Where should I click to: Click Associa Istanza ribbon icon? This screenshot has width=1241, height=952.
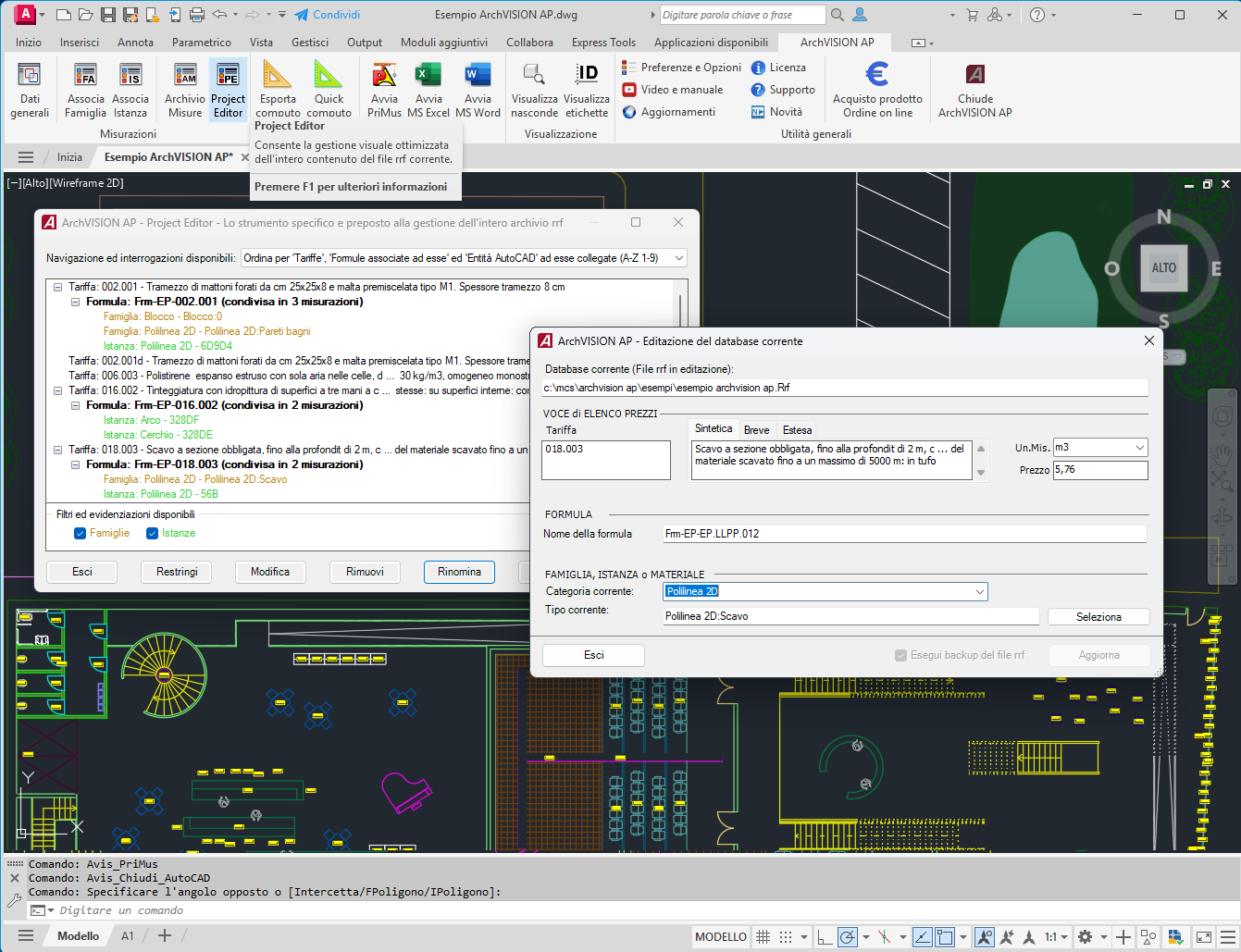(x=130, y=90)
